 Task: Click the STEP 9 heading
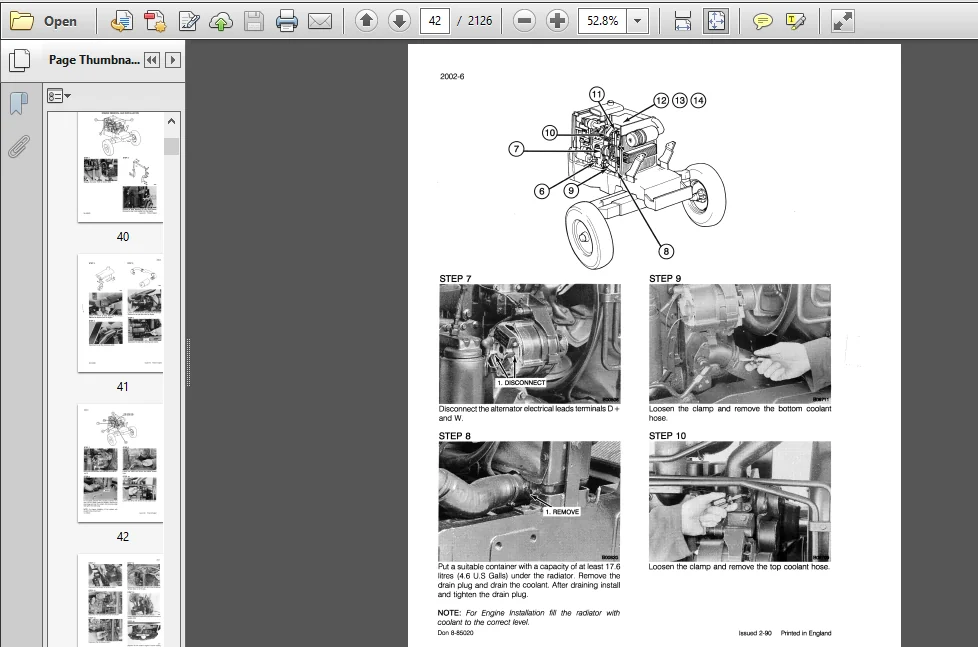pos(665,278)
